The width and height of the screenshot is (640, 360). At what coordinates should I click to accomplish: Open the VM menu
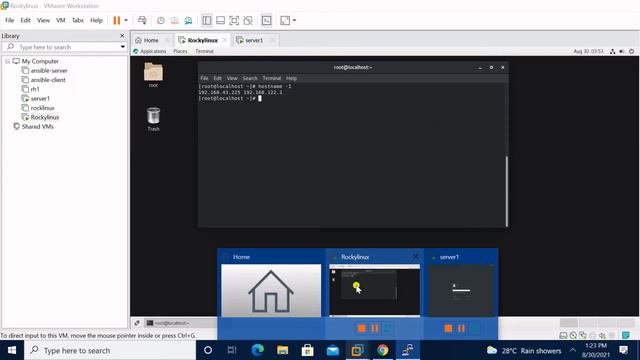(61, 20)
